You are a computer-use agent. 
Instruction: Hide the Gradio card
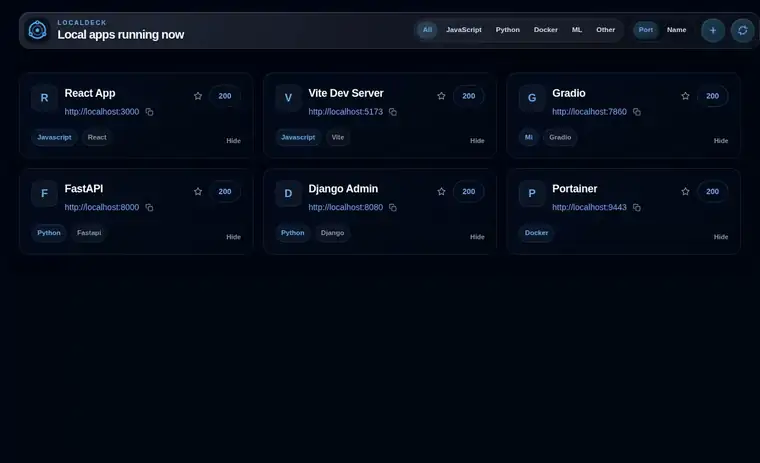pos(721,141)
